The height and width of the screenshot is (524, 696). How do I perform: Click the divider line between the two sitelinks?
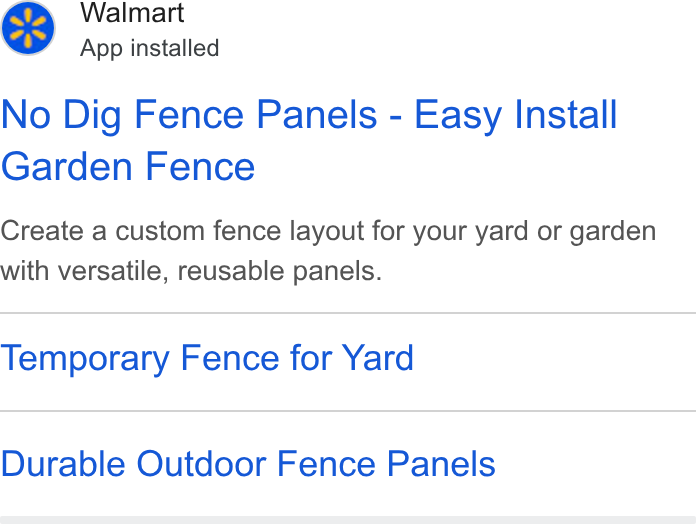click(x=348, y=411)
